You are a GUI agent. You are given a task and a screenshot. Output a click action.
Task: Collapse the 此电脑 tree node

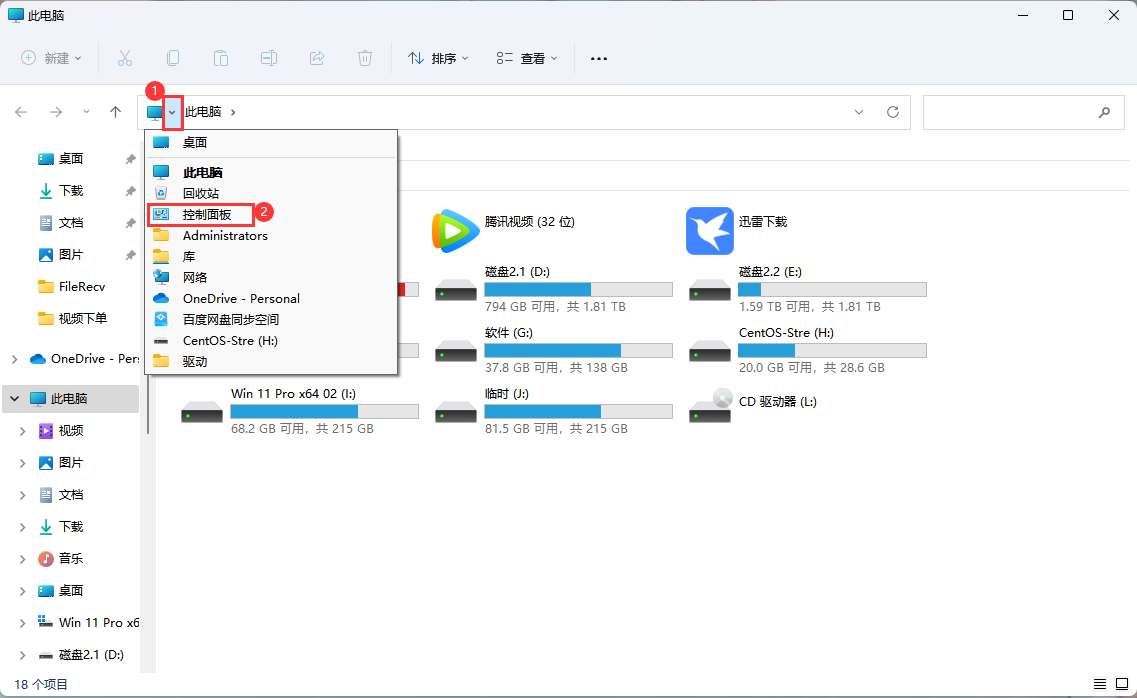point(15,399)
